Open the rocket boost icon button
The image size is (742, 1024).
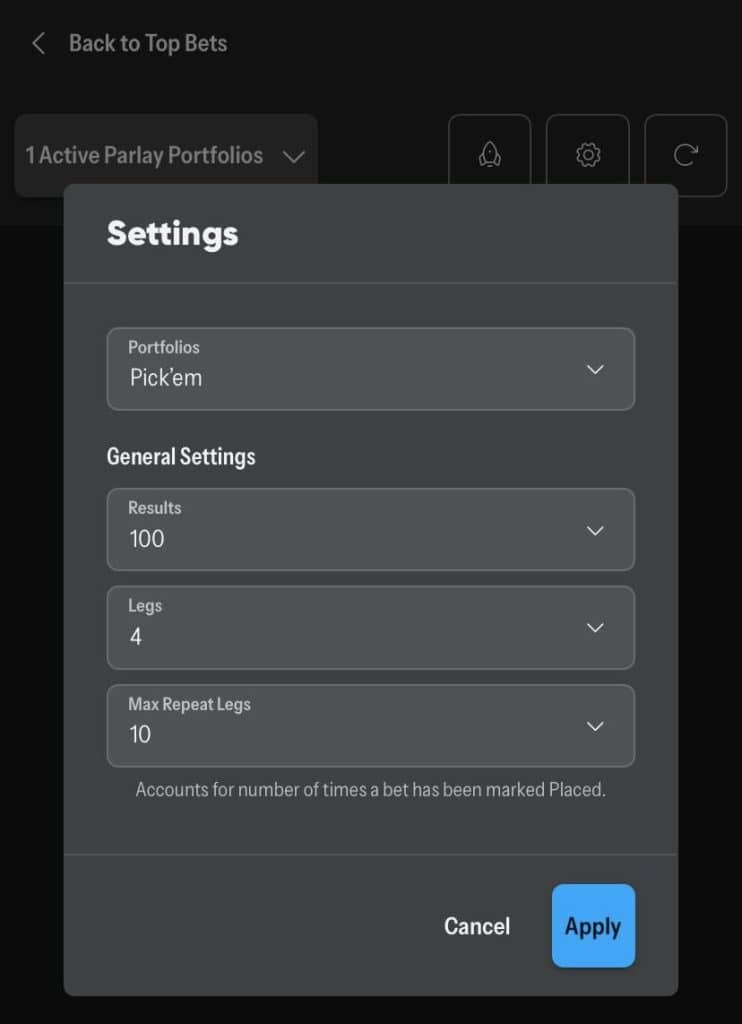(x=489, y=154)
